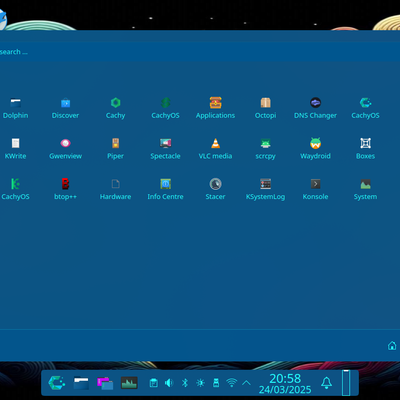Open Octopi package manager
This screenshot has width=400, height=400.
265,108
